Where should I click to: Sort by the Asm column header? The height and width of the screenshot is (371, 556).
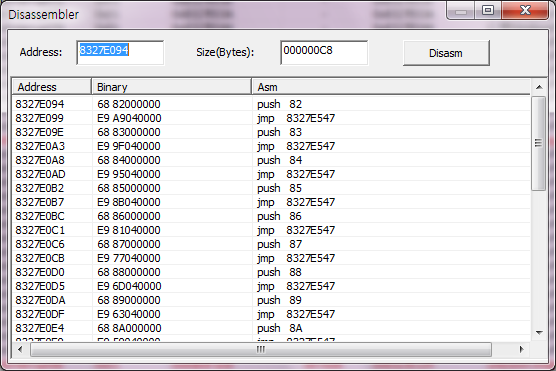click(x=391, y=87)
